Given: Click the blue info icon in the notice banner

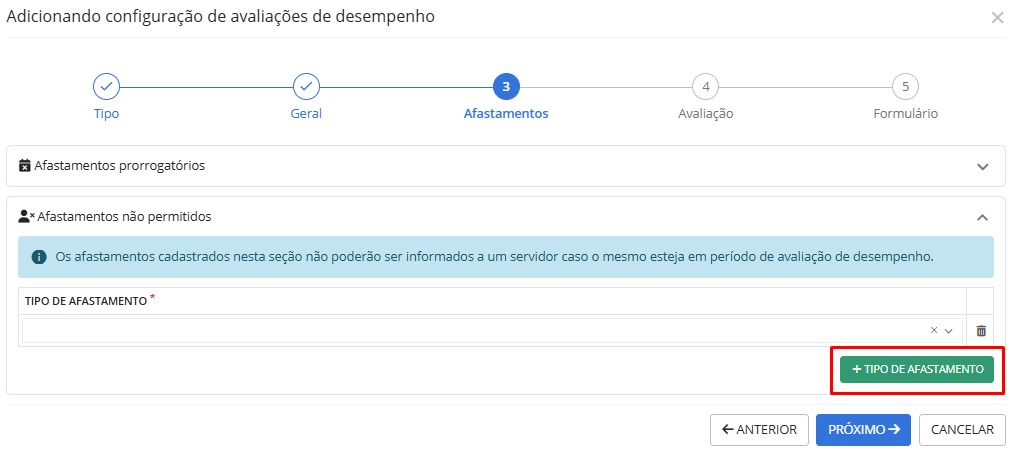Looking at the screenshot, I should [x=39, y=257].
